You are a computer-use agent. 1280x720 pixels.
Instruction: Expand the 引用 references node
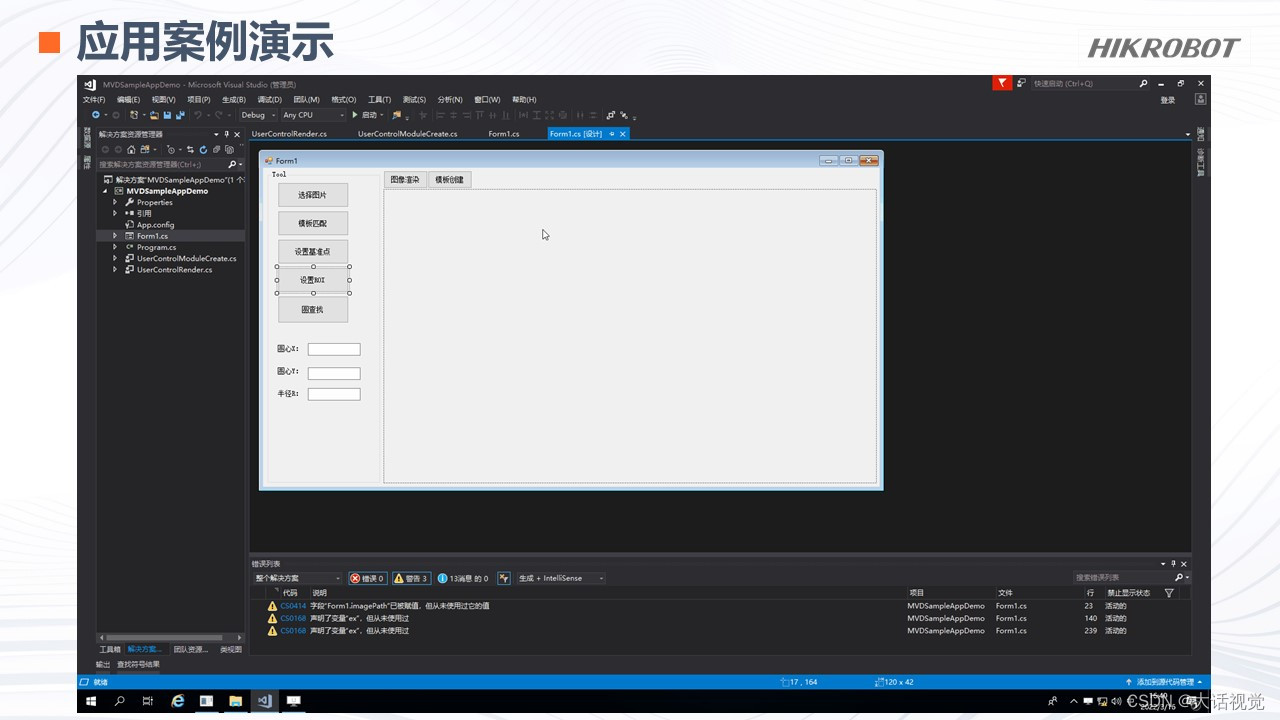point(115,213)
